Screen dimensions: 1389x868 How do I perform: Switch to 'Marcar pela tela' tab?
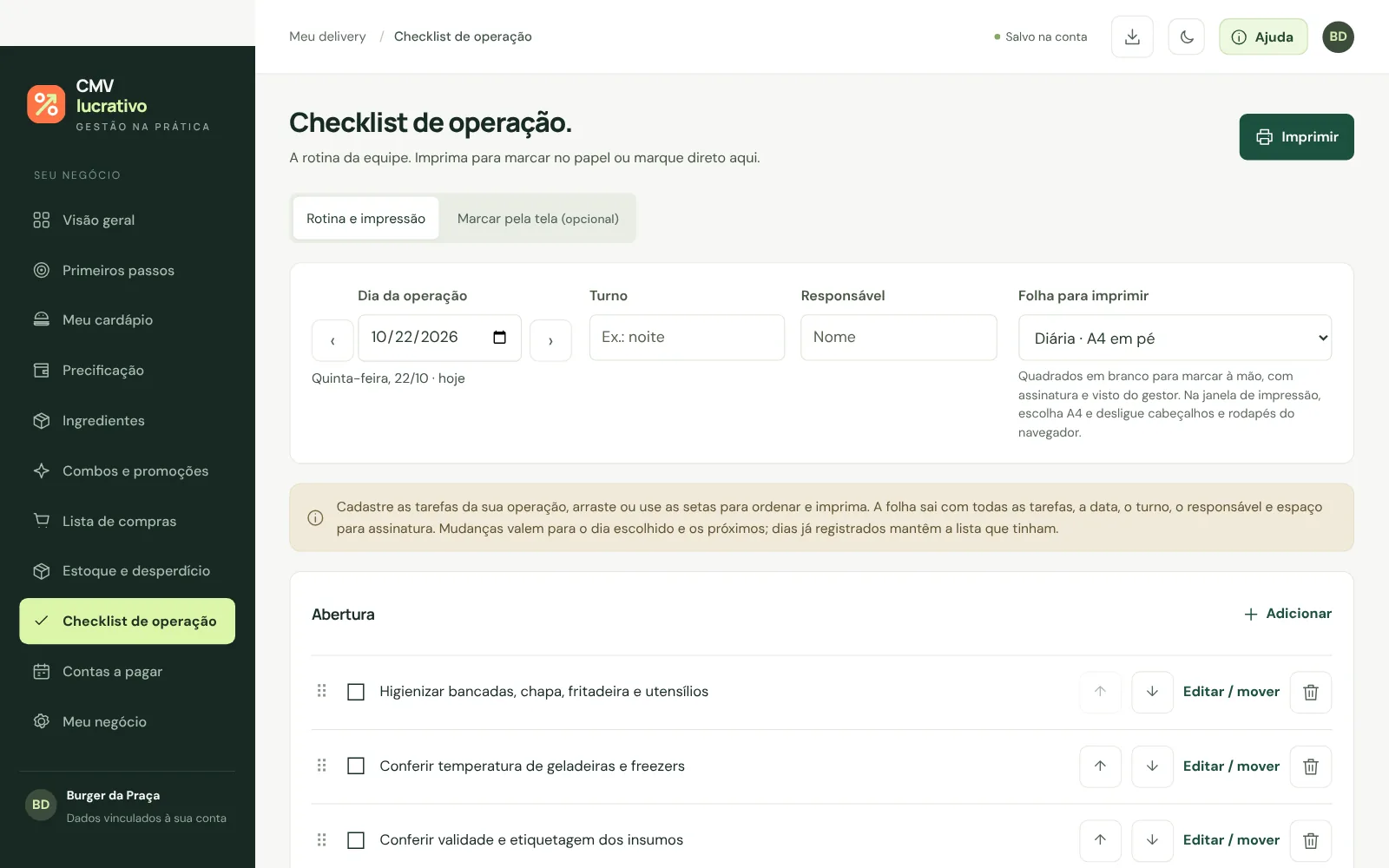[x=538, y=219]
